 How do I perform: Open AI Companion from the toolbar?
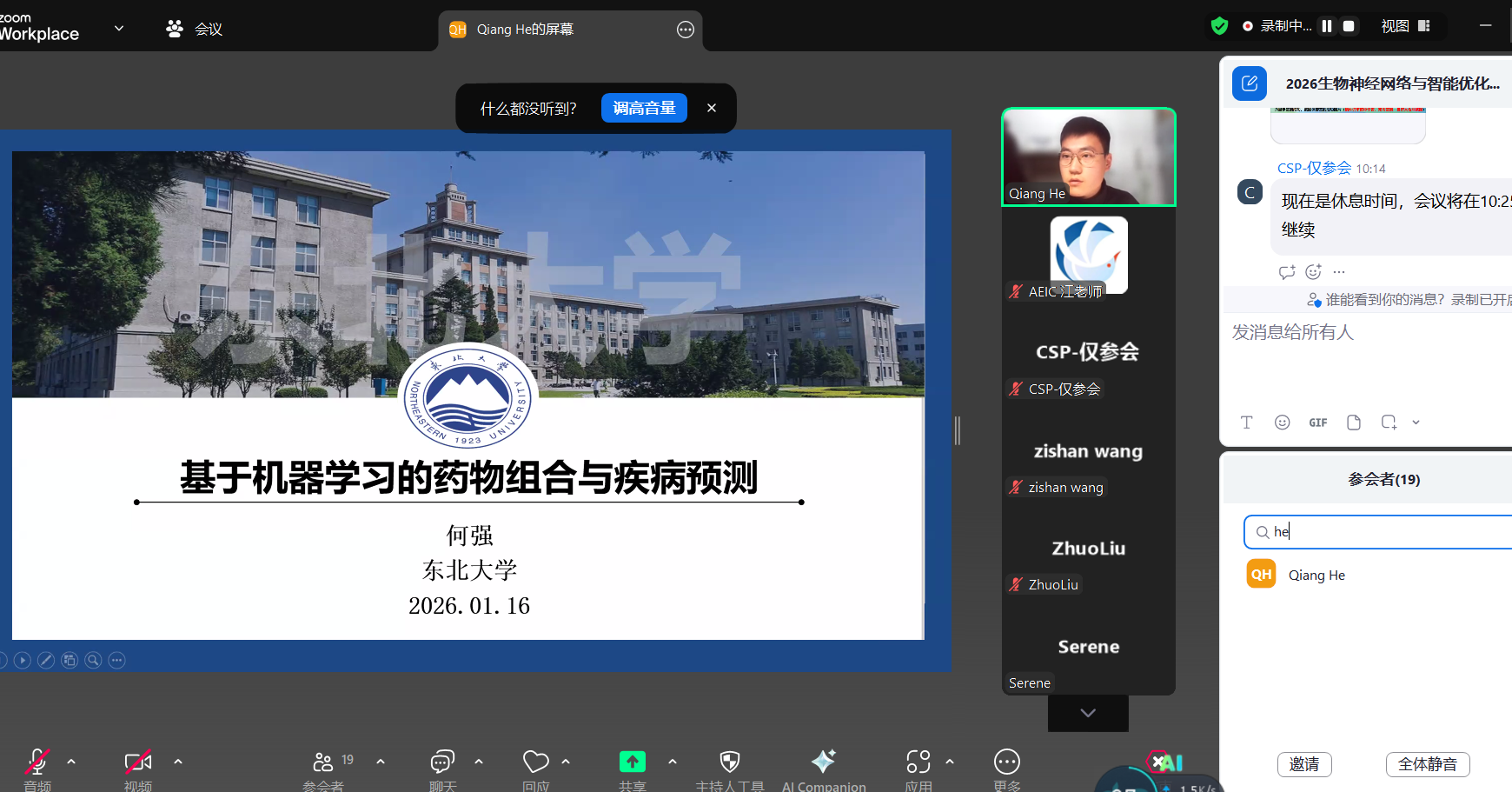click(x=823, y=762)
